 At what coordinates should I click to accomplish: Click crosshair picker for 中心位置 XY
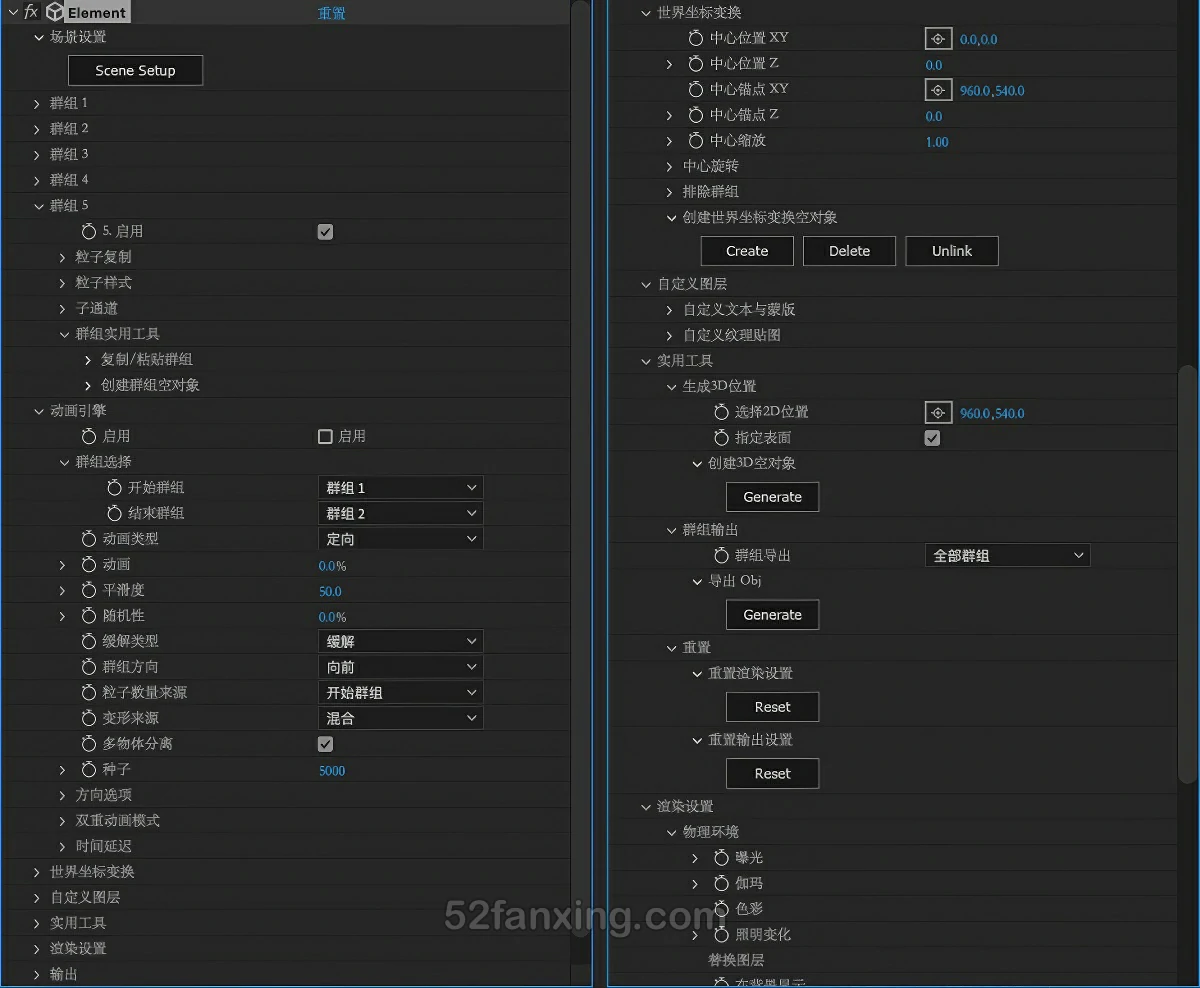tap(938, 39)
